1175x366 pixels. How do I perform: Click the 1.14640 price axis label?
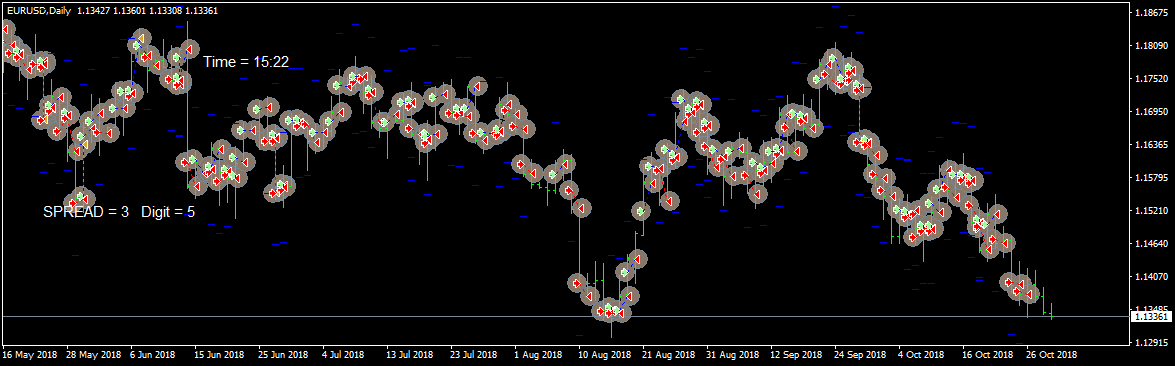pyautogui.click(x=1151, y=244)
